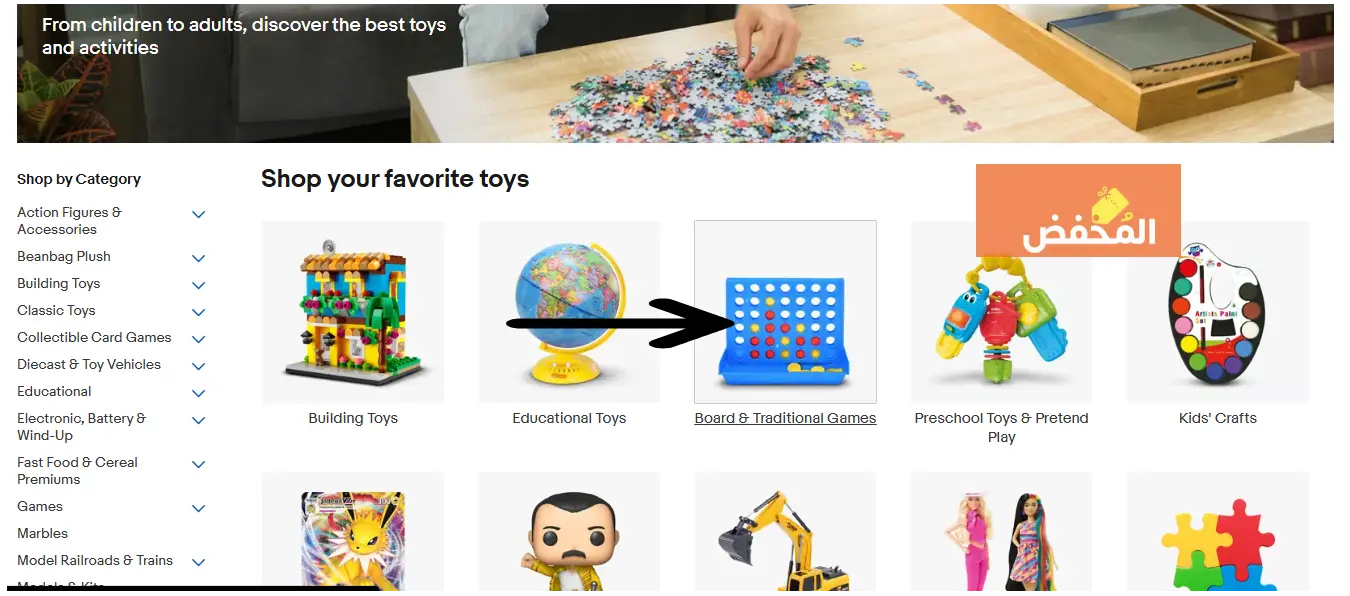Expand the Collectible Card Games chevron
Screen dimensions: 1350x596
tap(199, 339)
